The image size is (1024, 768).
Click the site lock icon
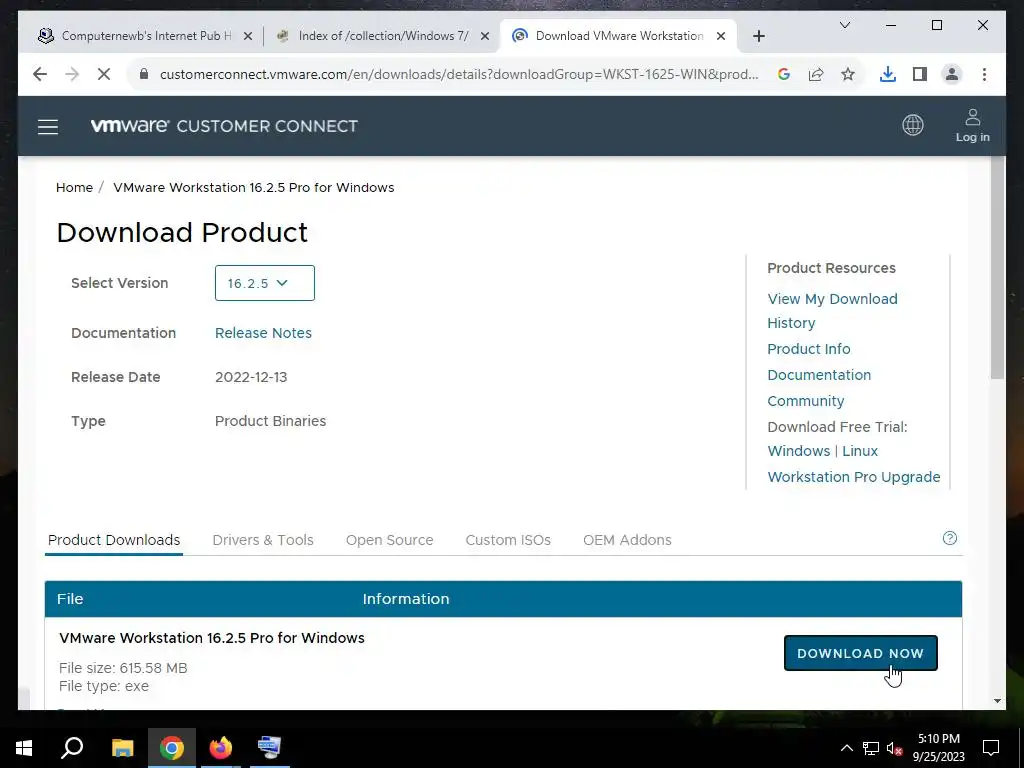coord(144,74)
